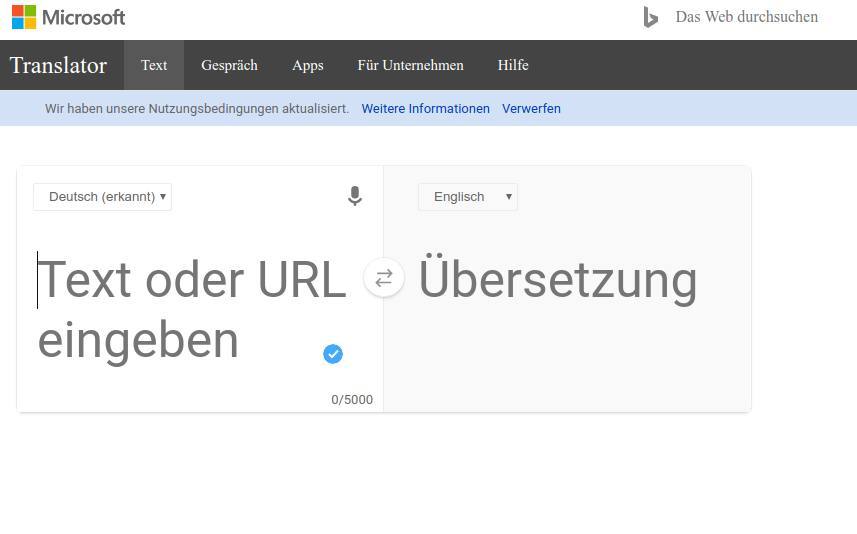Follow the Weitere Informationen link
The image size is (857, 534).
click(426, 109)
